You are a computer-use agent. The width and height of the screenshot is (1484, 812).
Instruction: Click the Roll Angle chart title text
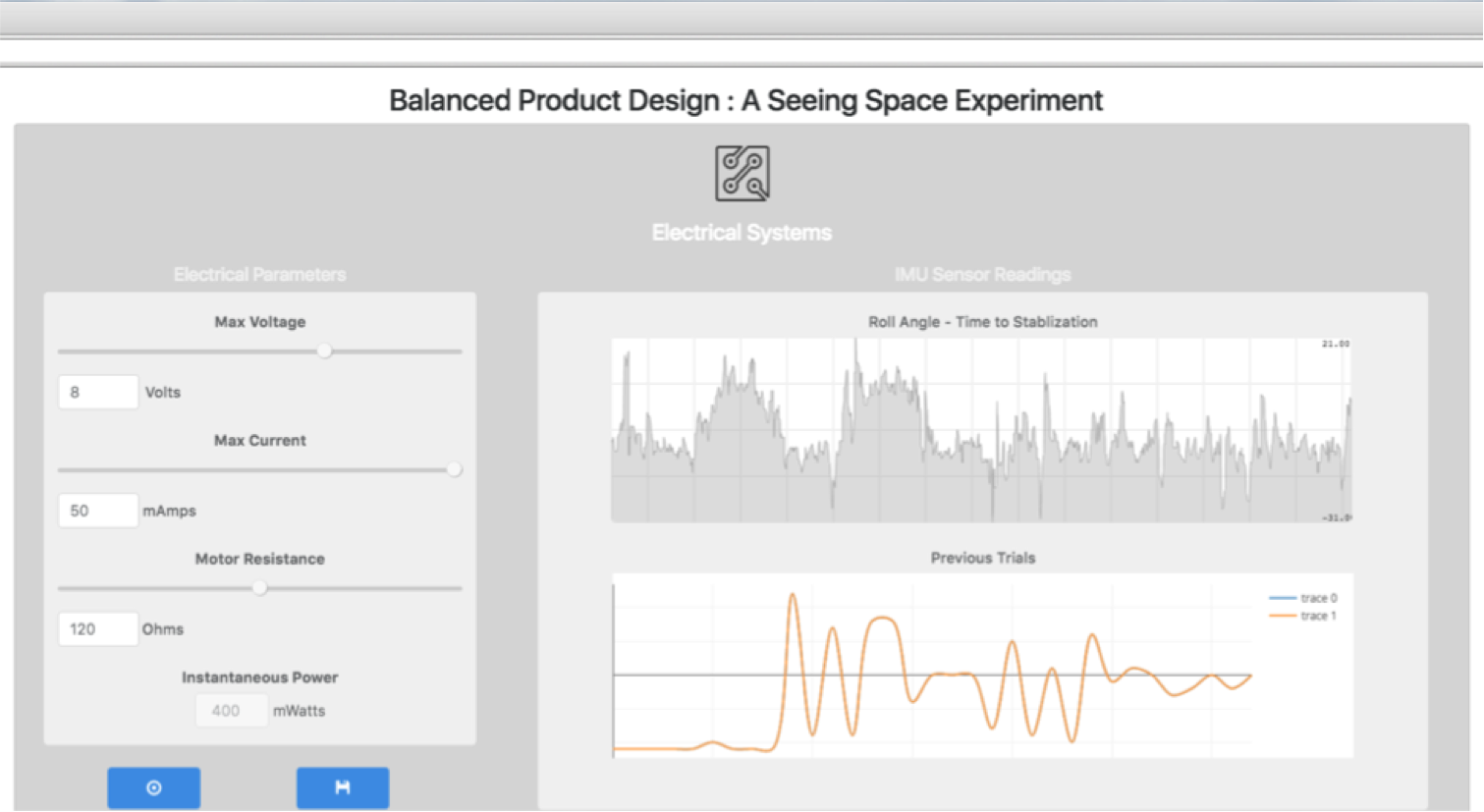(982, 322)
